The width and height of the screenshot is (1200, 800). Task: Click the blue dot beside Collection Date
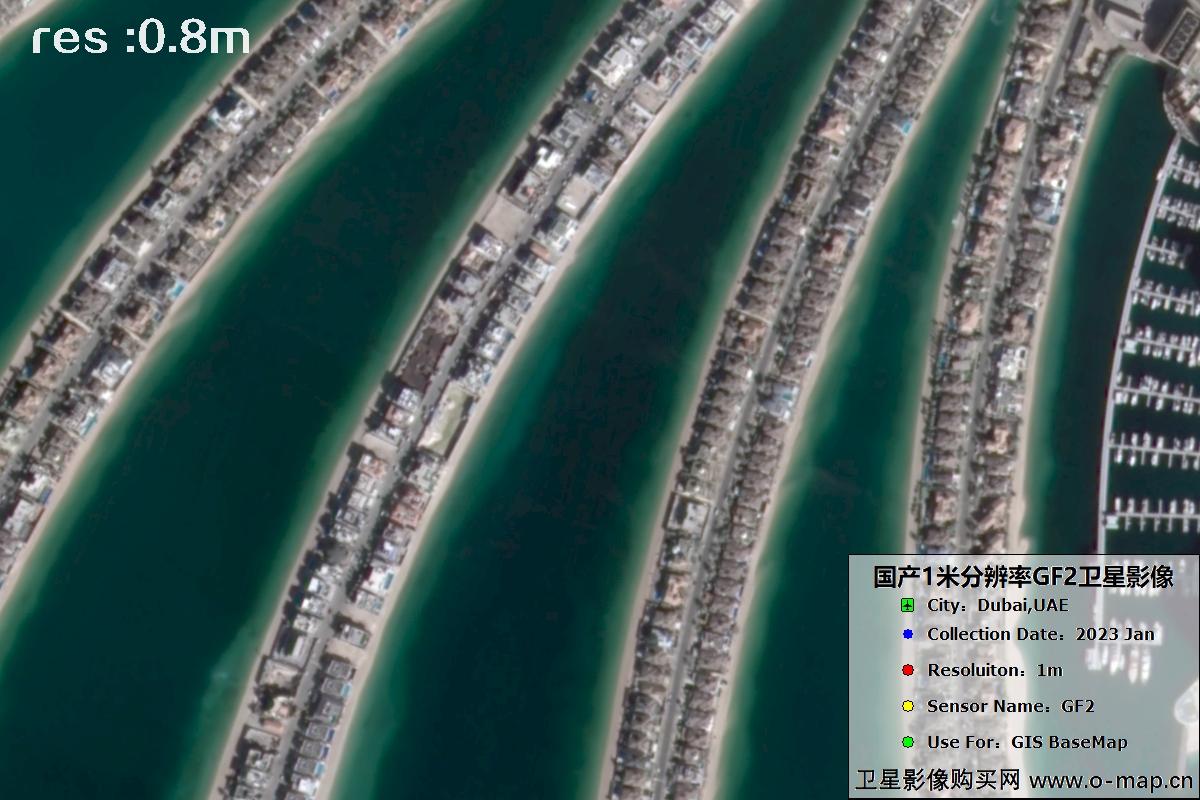[907, 634]
